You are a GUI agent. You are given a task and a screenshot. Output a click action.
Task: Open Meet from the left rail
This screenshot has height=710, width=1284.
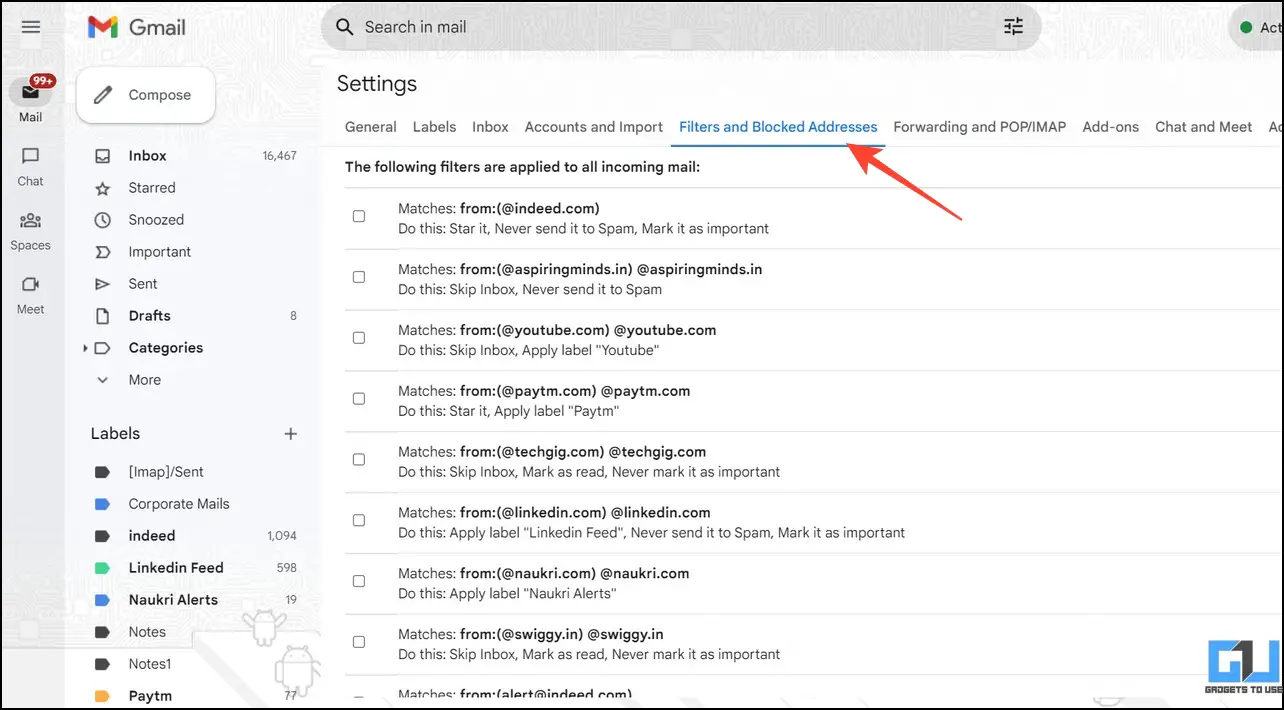tap(30, 294)
